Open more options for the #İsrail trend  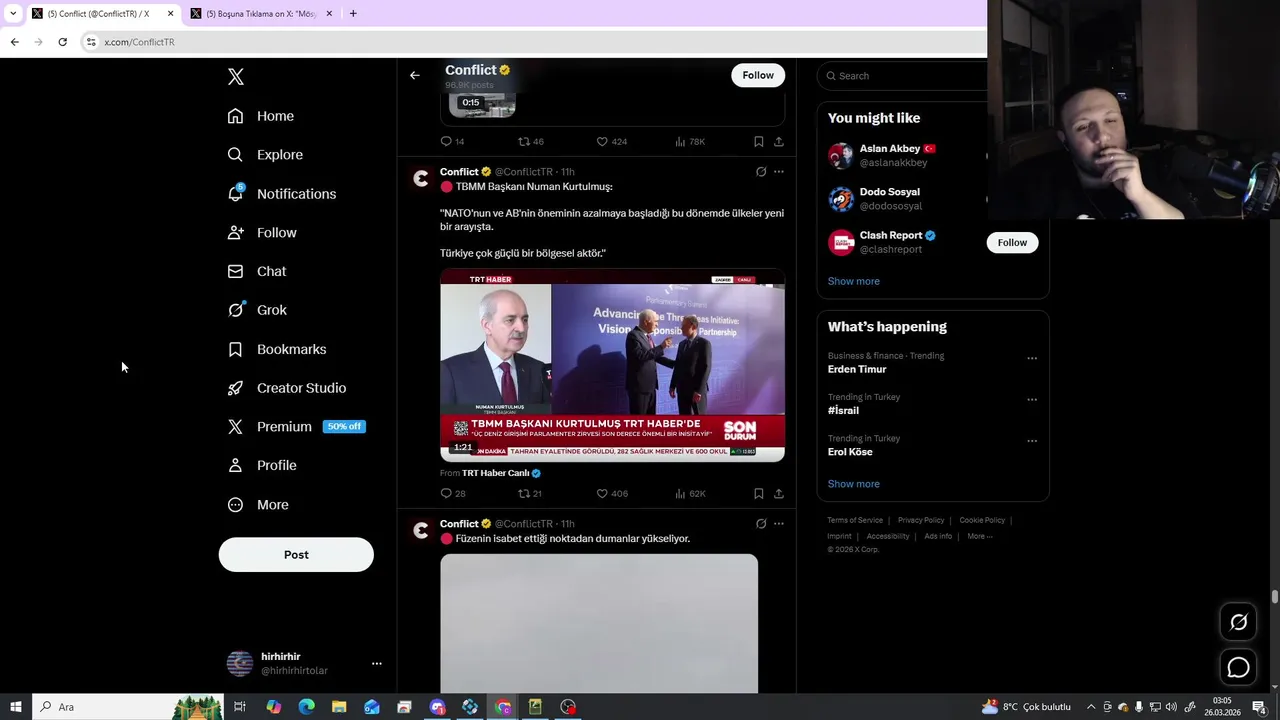1032,399
